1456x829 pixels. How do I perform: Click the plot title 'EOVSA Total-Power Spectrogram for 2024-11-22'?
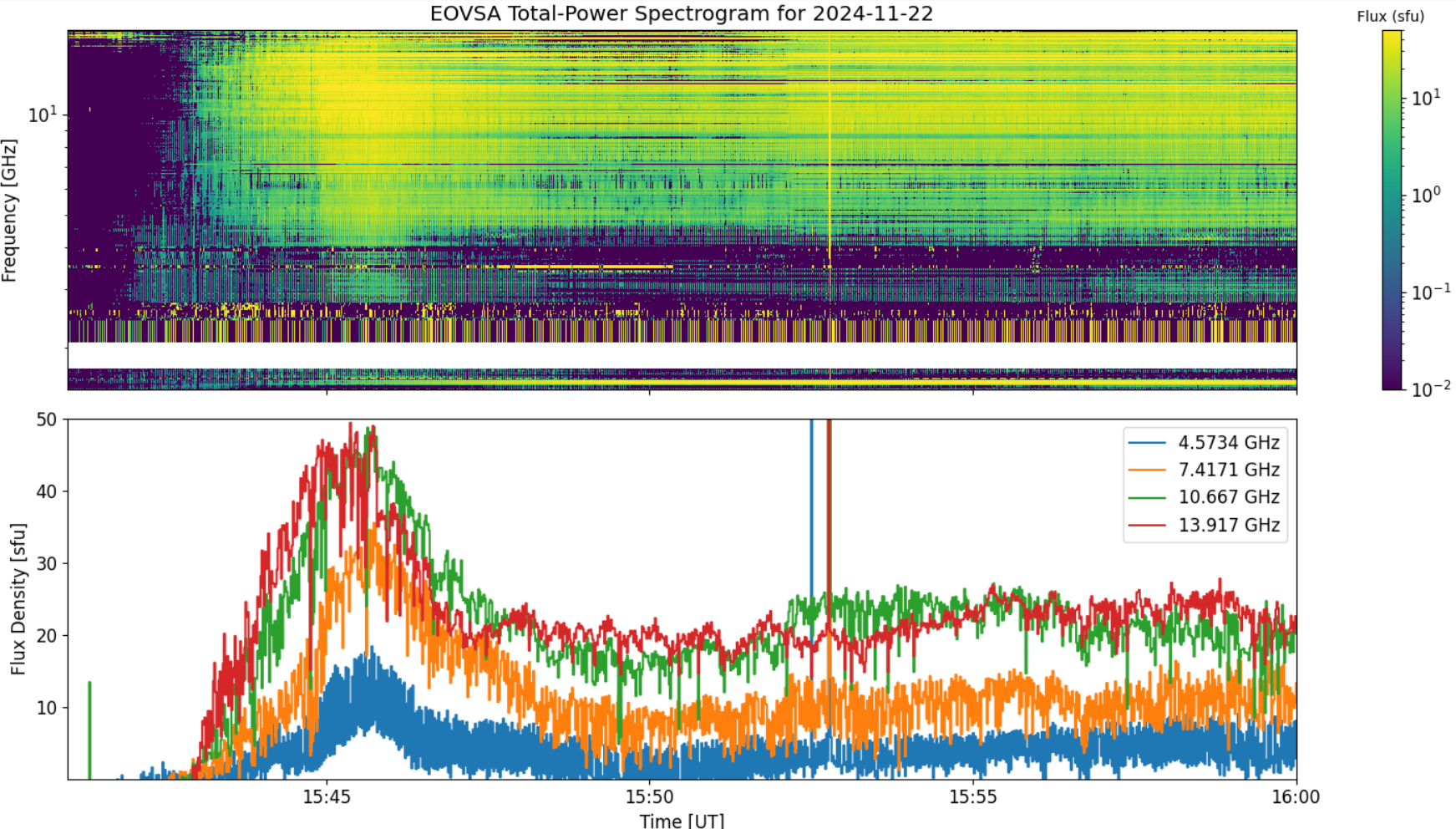(681, 13)
